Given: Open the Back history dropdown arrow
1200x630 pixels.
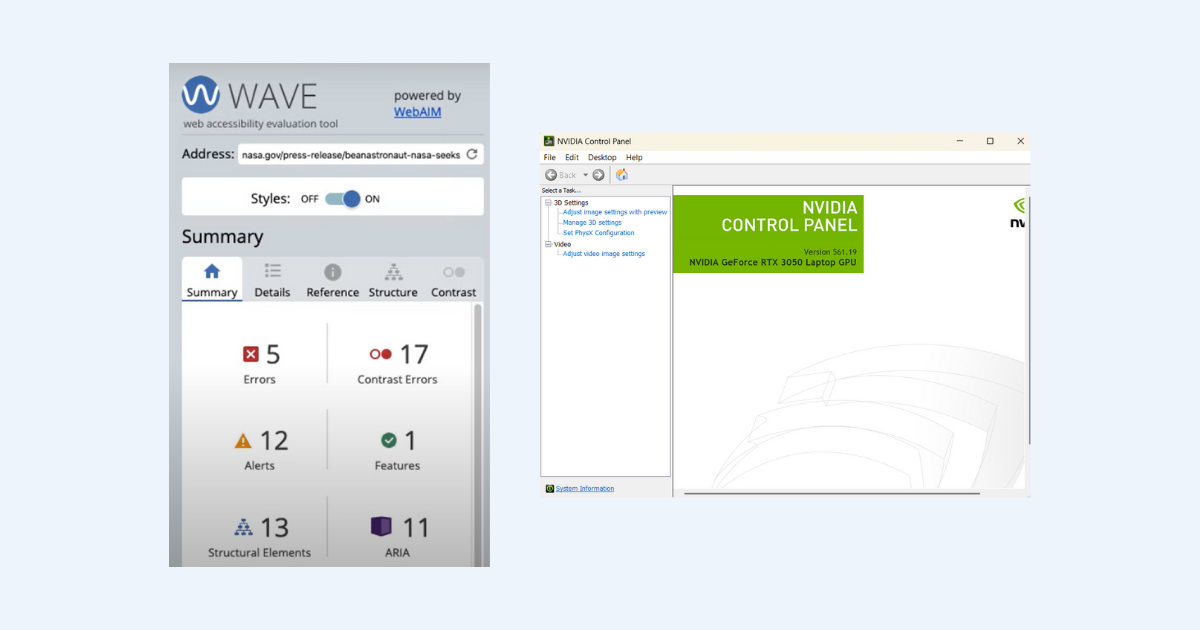Looking at the screenshot, I should click(x=586, y=175).
